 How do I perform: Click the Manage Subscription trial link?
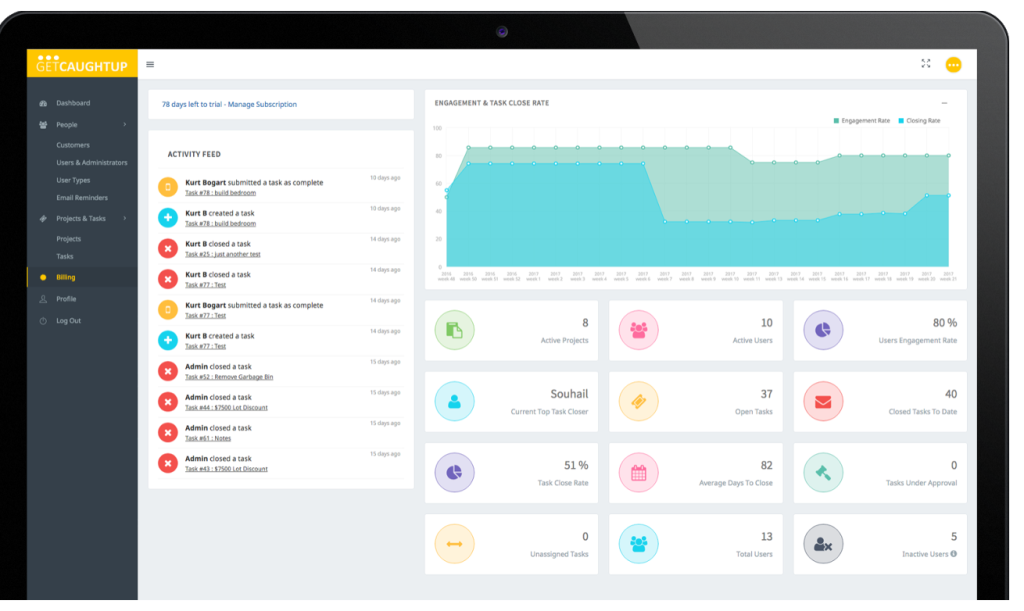(262, 104)
